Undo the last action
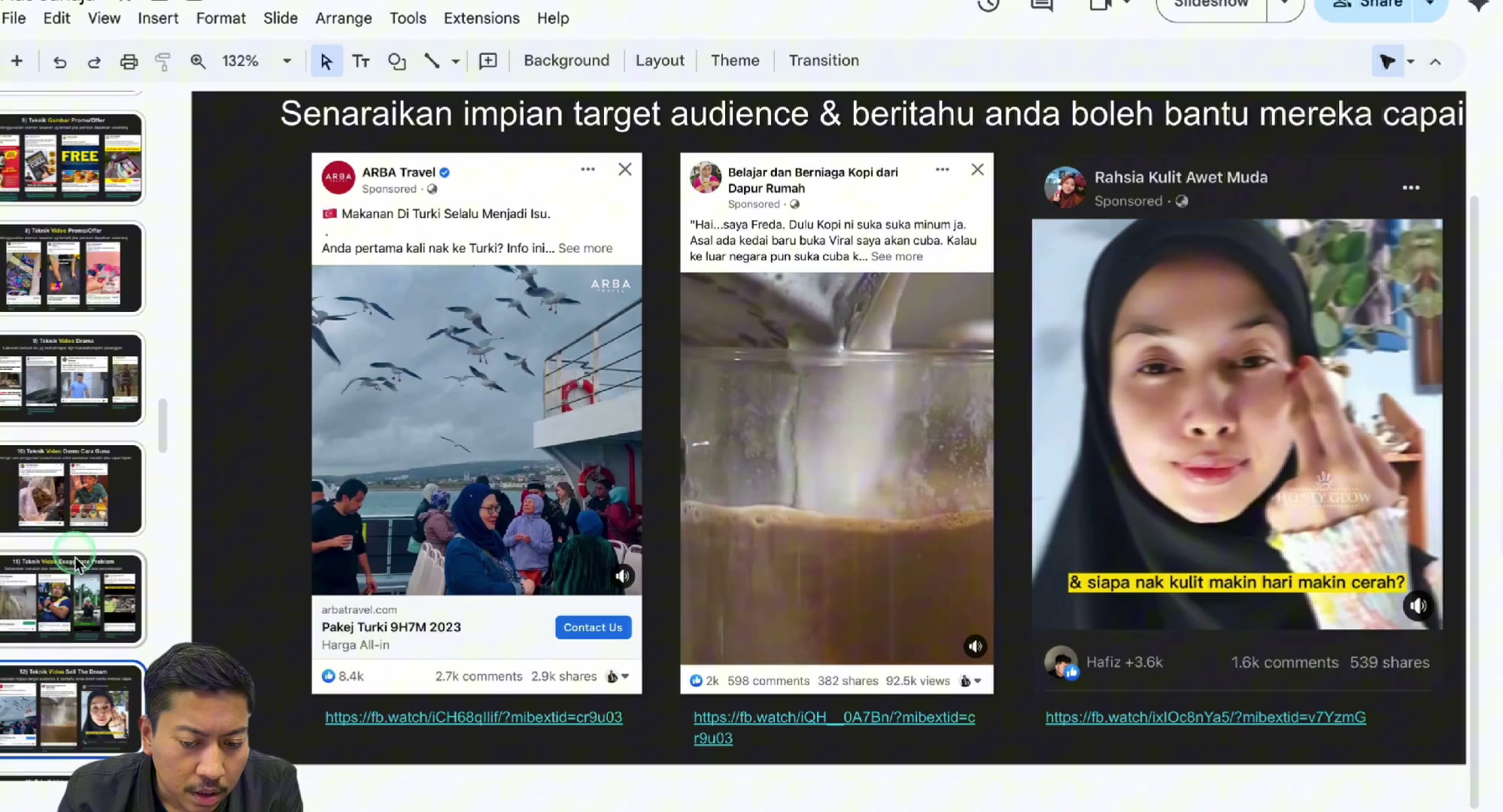 click(60, 62)
